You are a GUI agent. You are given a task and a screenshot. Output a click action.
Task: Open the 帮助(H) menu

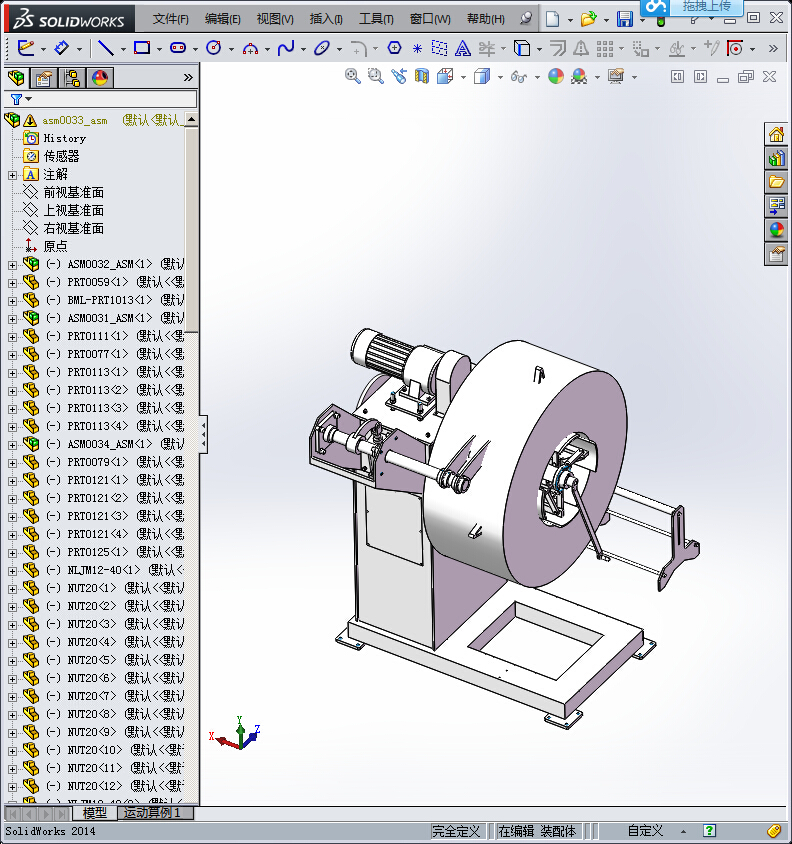click(486, 19)
